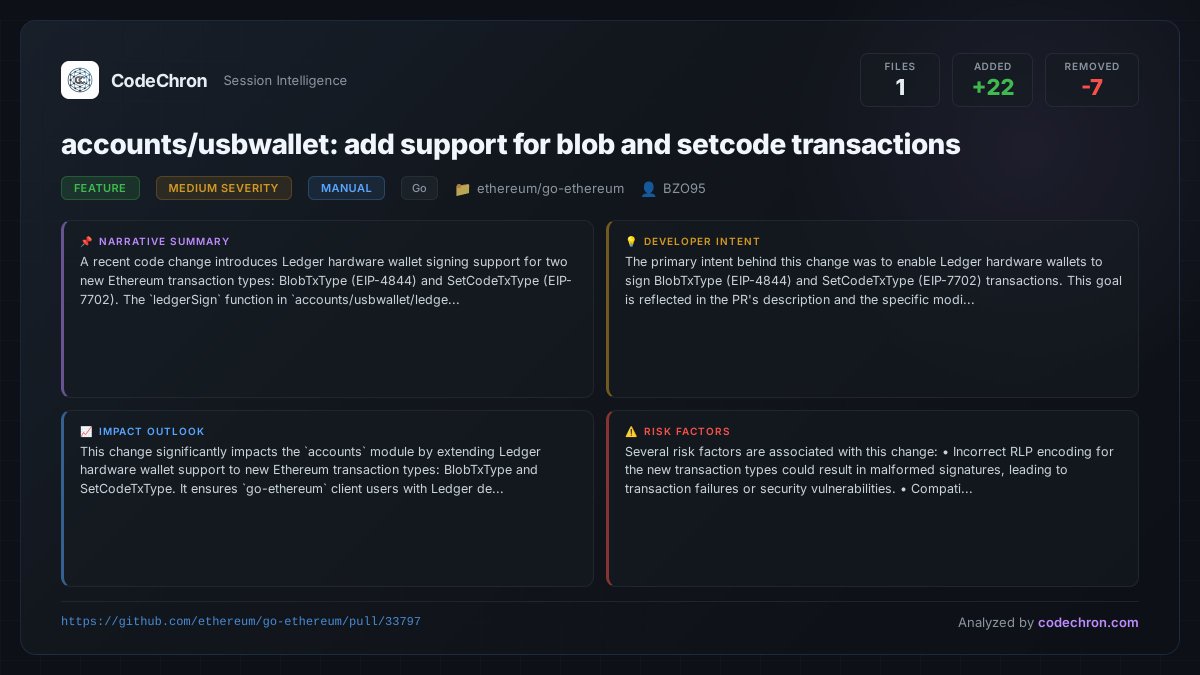Click the user icon before BZO95
The height and width of the screenshot is (675, 1200).
pyautogui.click(x=648, y=188)
